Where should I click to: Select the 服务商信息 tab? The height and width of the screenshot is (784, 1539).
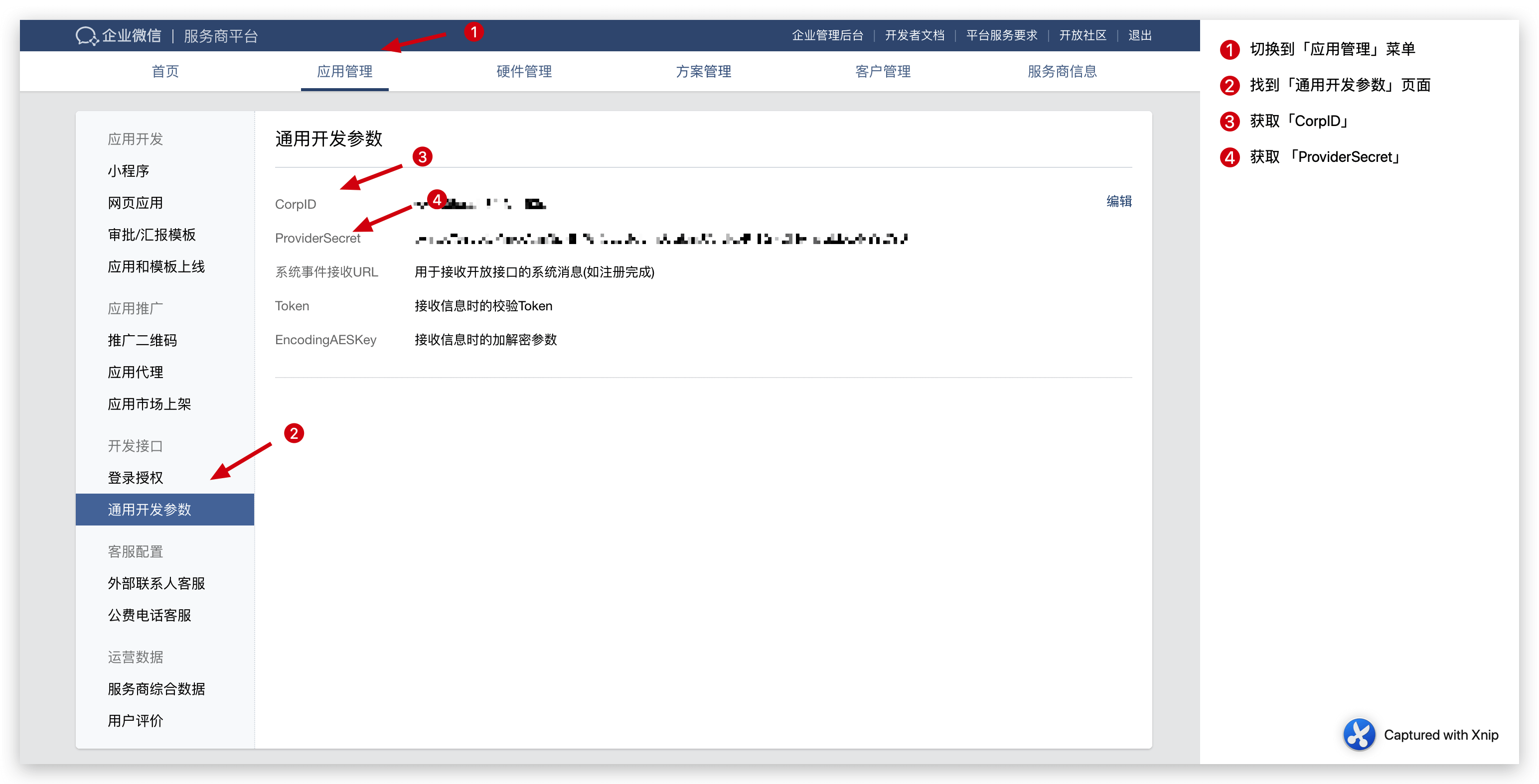1062,72
